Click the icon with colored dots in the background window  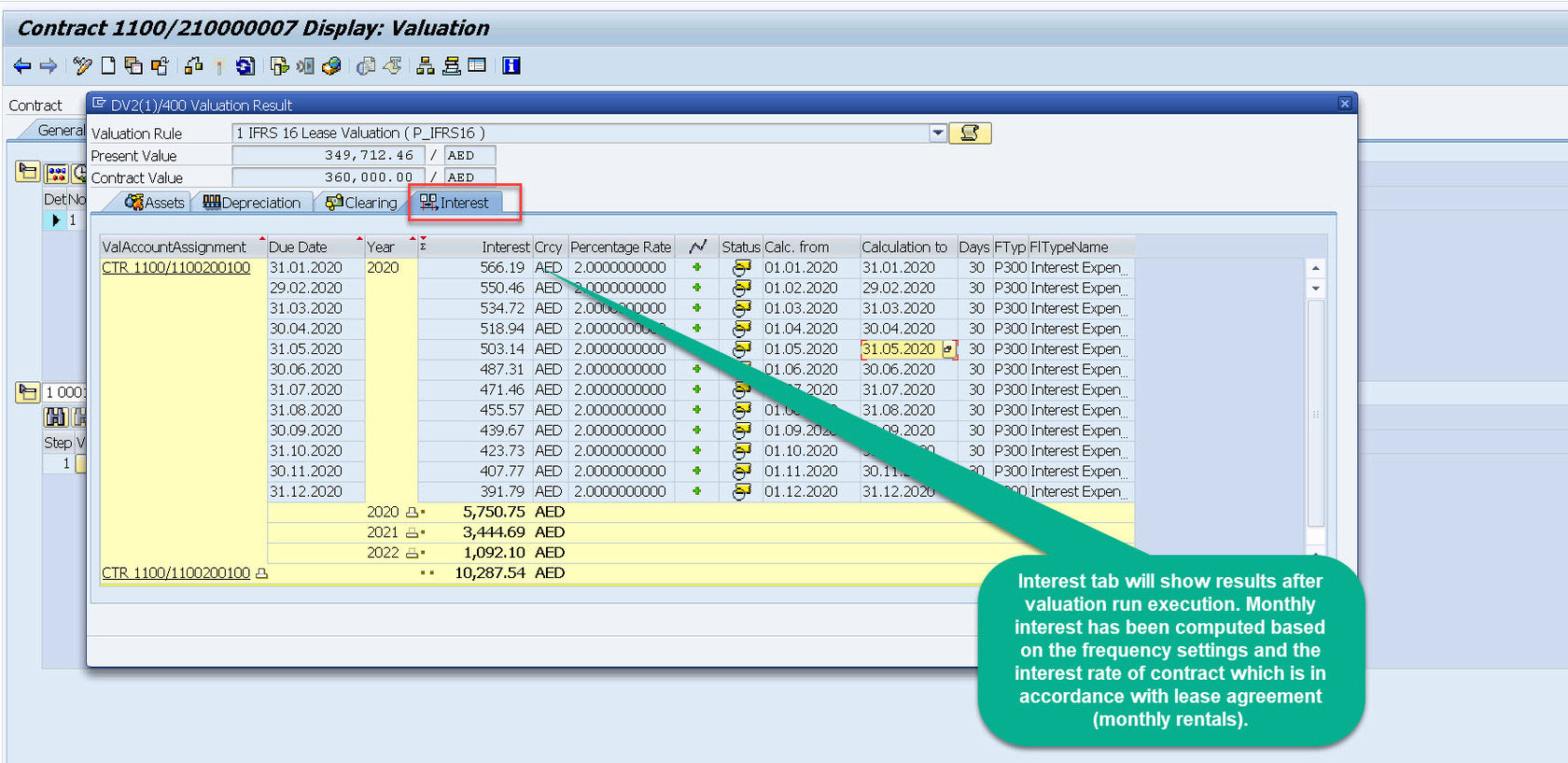click(x=57, y=173)
